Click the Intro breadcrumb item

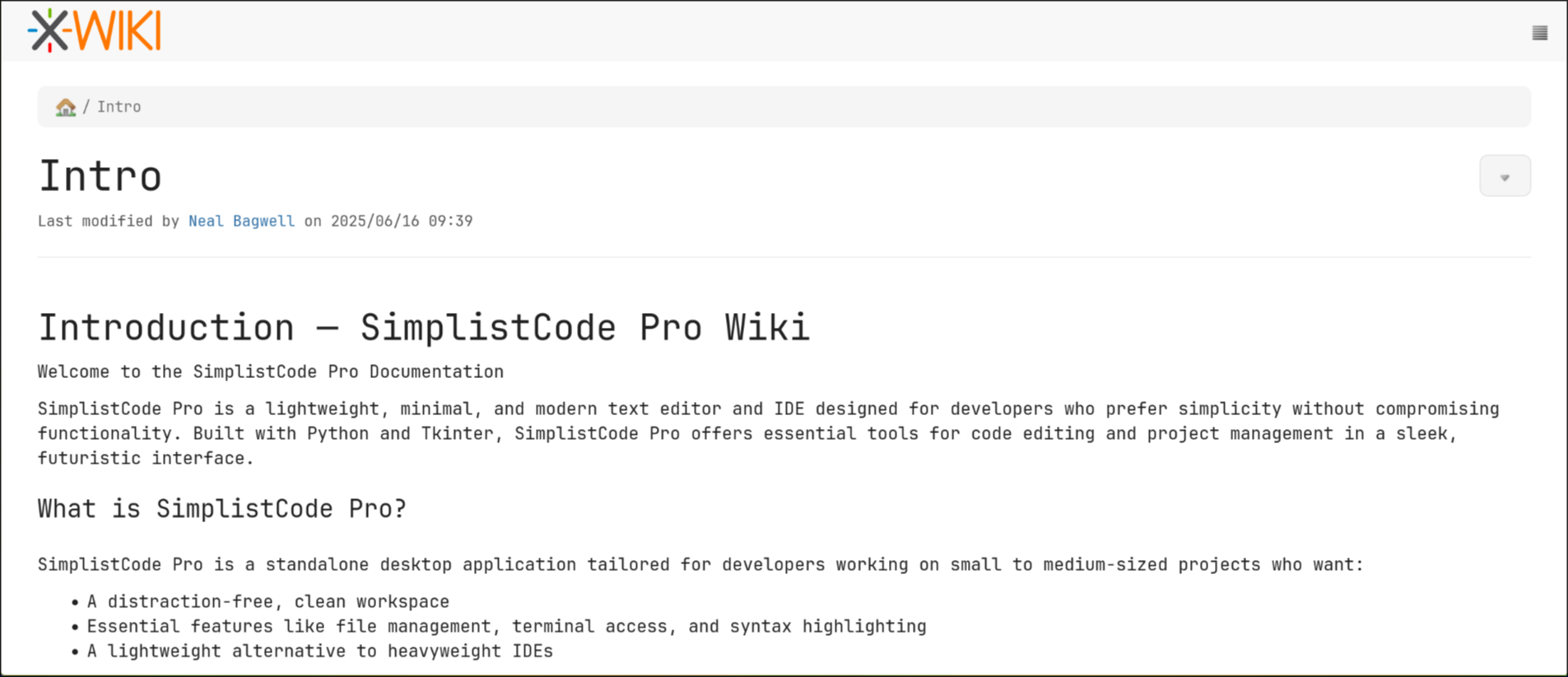119,107
